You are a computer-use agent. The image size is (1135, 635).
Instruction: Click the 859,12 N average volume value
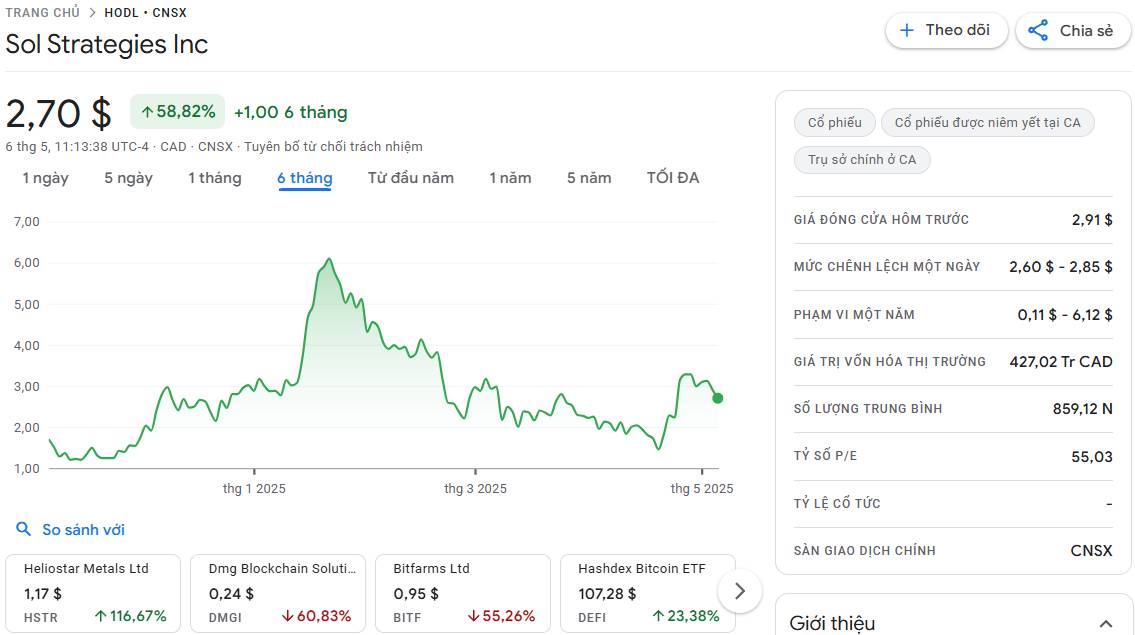1083,408
